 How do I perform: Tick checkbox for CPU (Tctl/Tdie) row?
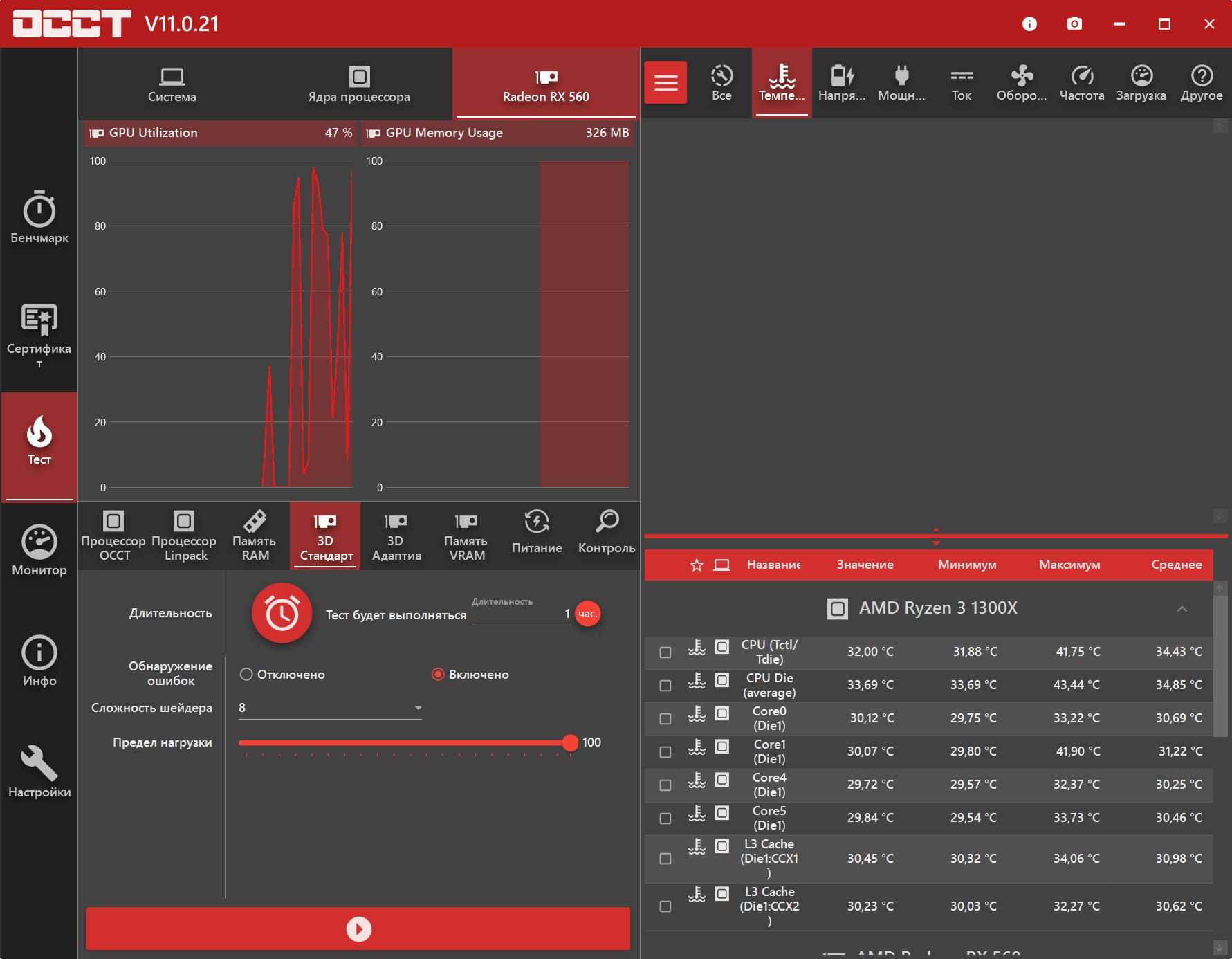[665, 652]
